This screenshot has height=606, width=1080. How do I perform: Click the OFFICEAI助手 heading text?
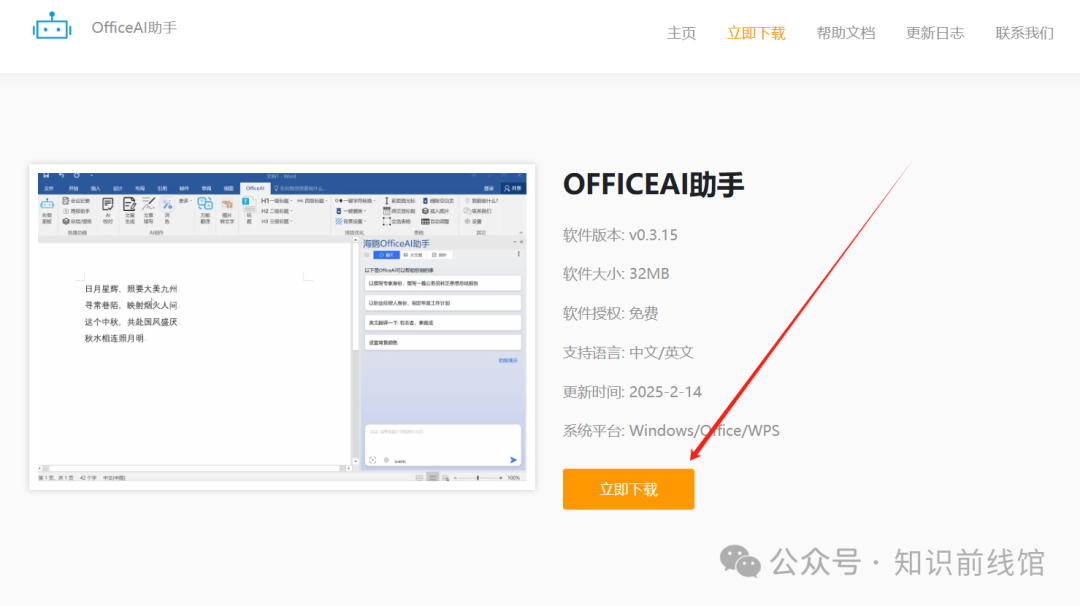(653, 185)
